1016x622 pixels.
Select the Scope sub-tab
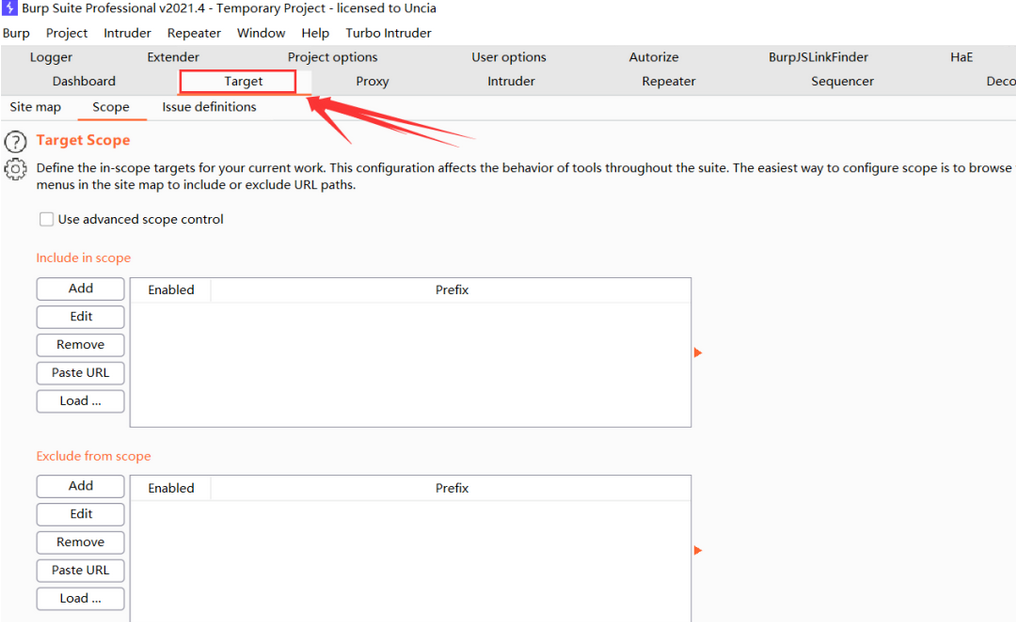point(111,107)
